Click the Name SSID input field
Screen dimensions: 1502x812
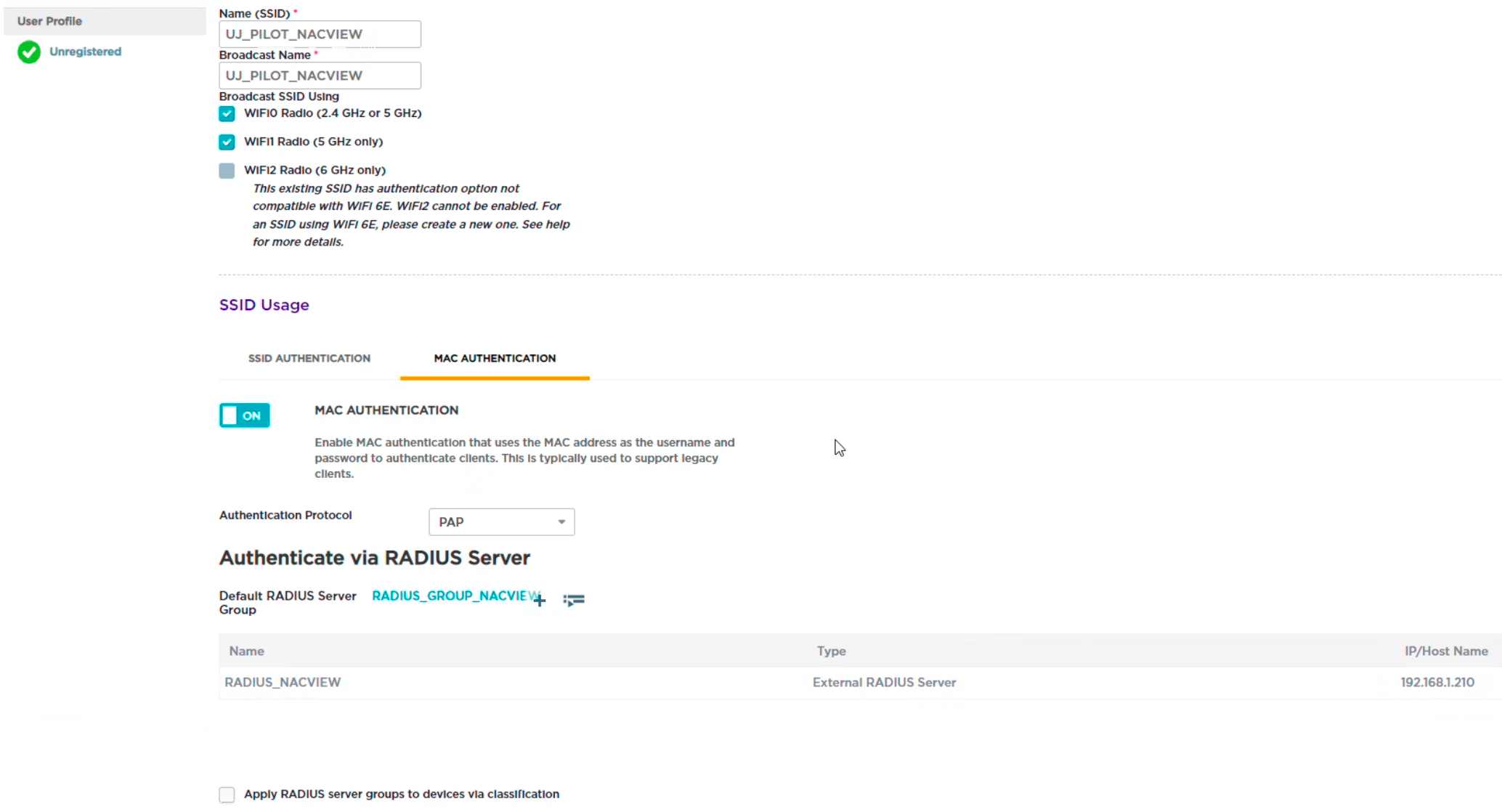(320, 34)
